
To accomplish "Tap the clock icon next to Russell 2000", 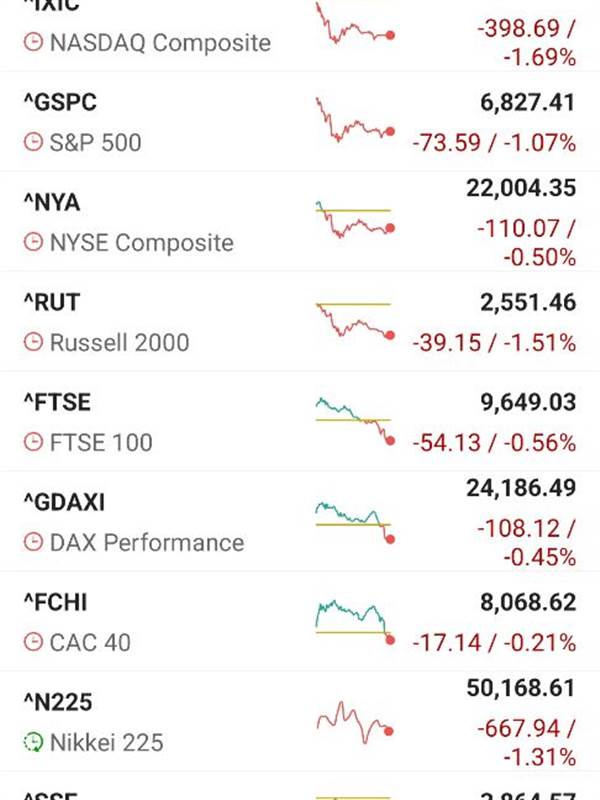I will tap(33, 343).
